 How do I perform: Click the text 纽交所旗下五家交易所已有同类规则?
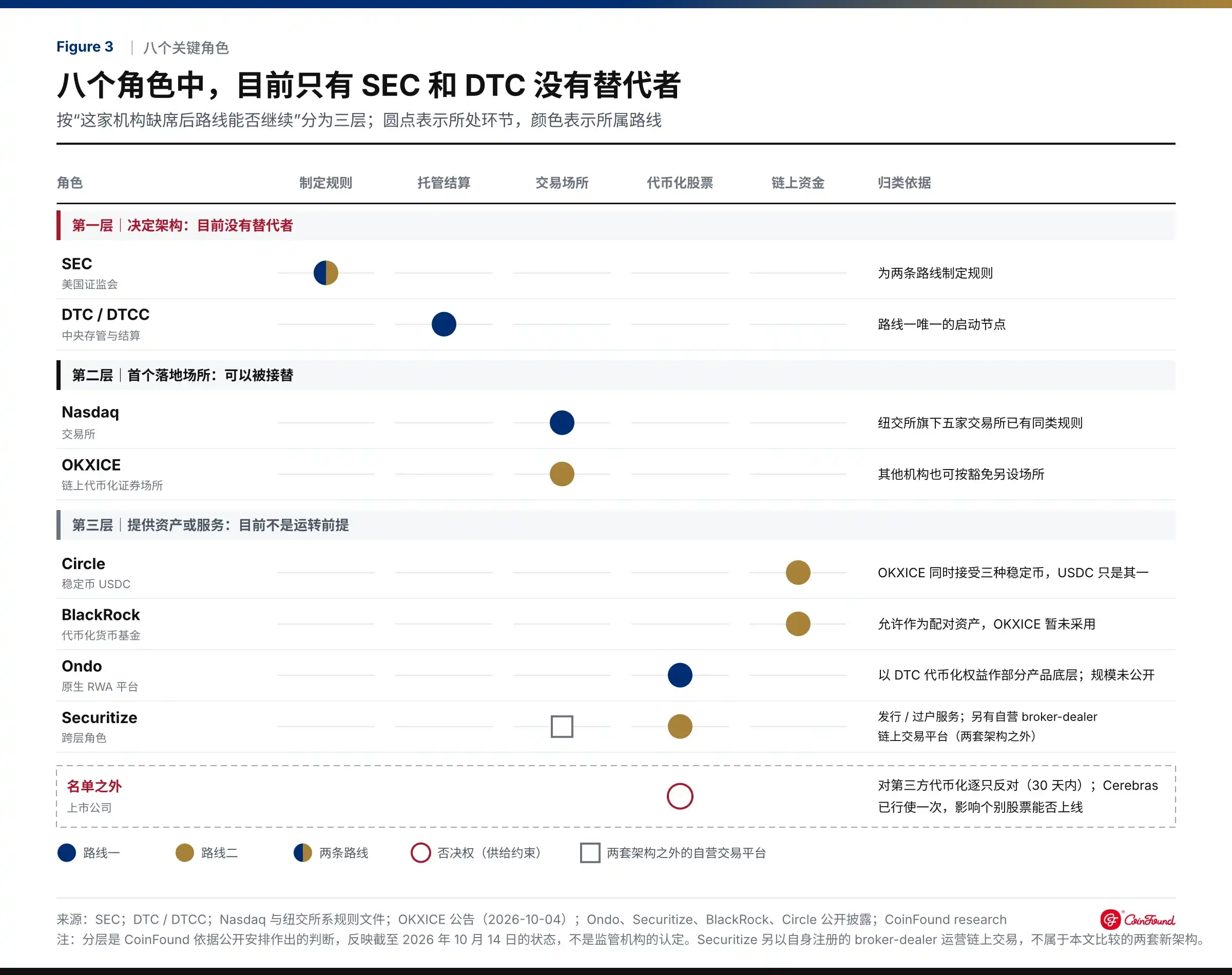pos(979,423)
